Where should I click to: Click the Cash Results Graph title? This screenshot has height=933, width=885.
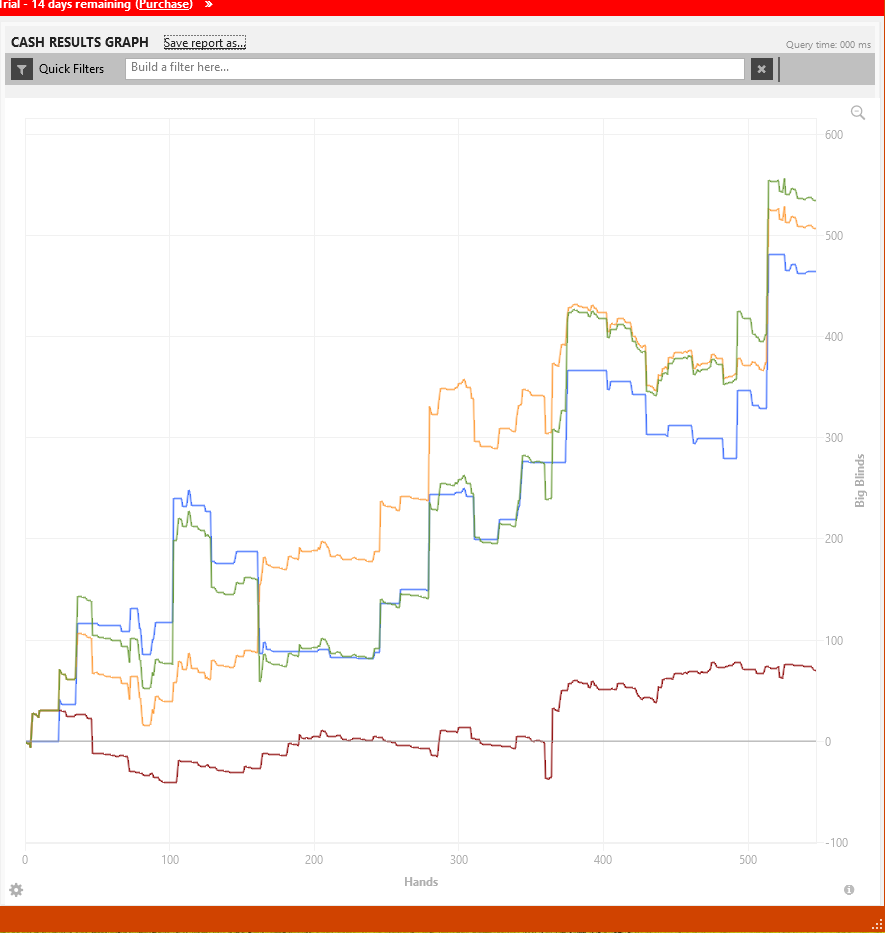pos(80,42)
